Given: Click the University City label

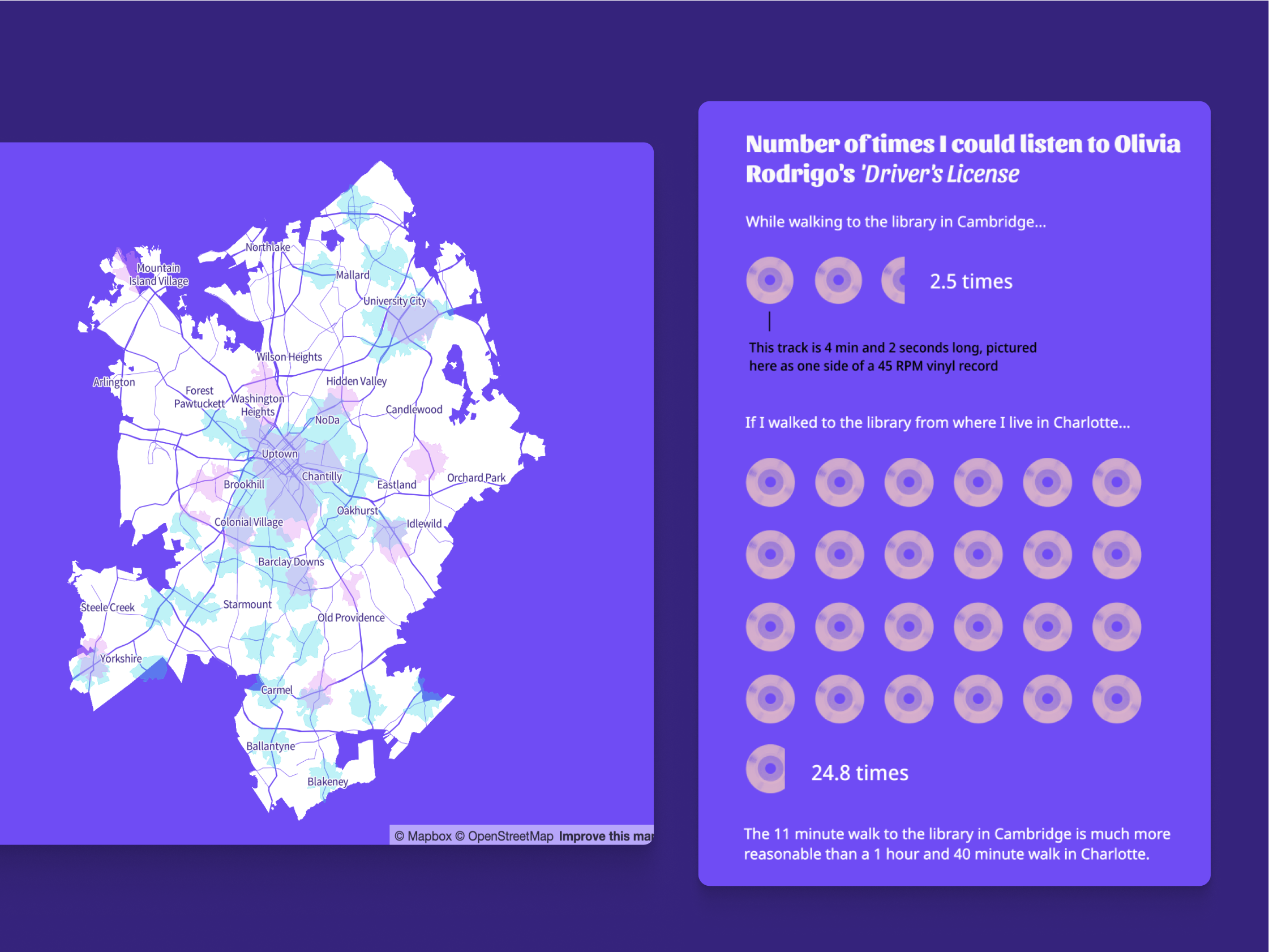Looking at the screenshot, I should pyautogui.click(x=395, y=301).
